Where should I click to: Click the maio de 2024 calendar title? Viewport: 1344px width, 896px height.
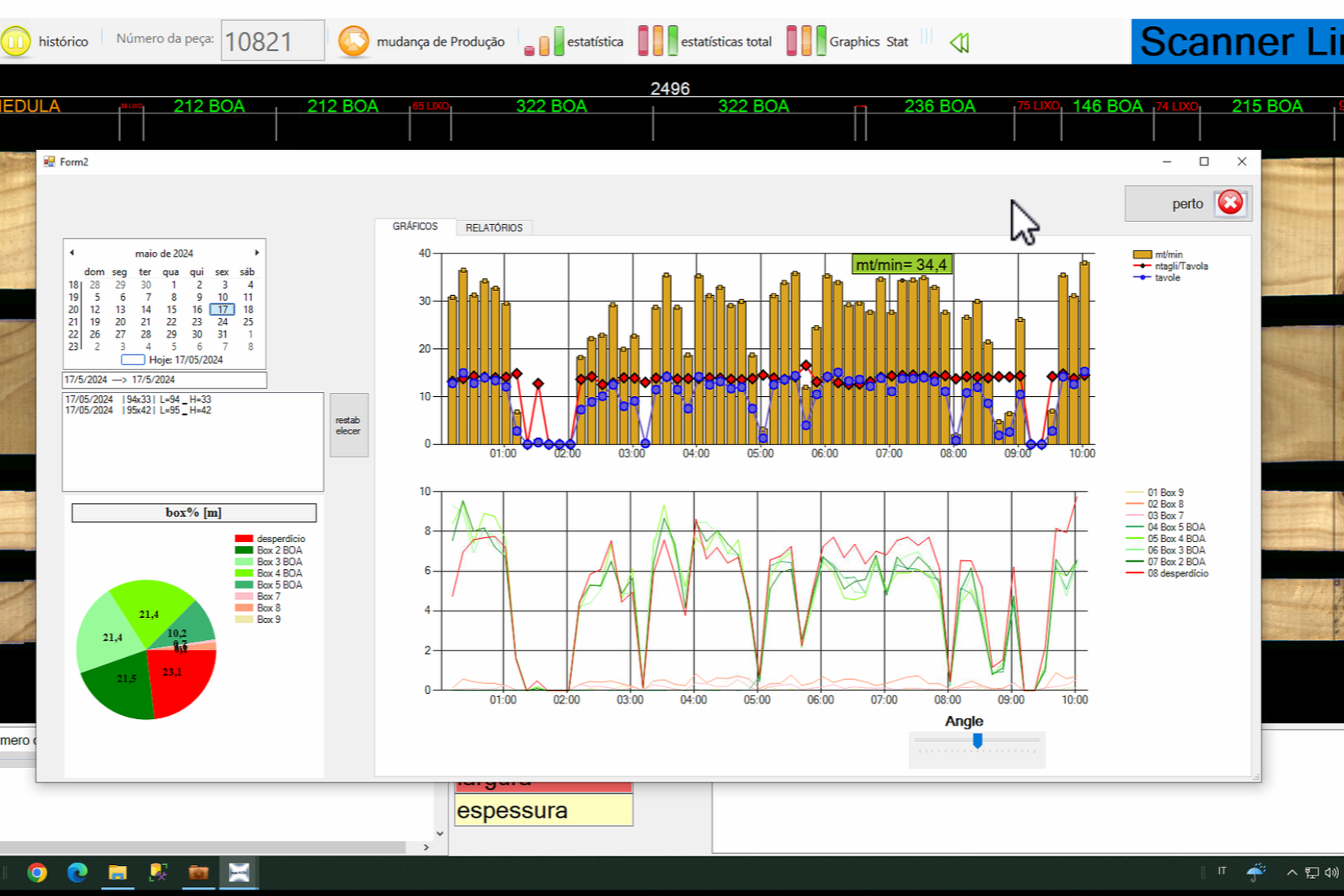coord(164,254)
